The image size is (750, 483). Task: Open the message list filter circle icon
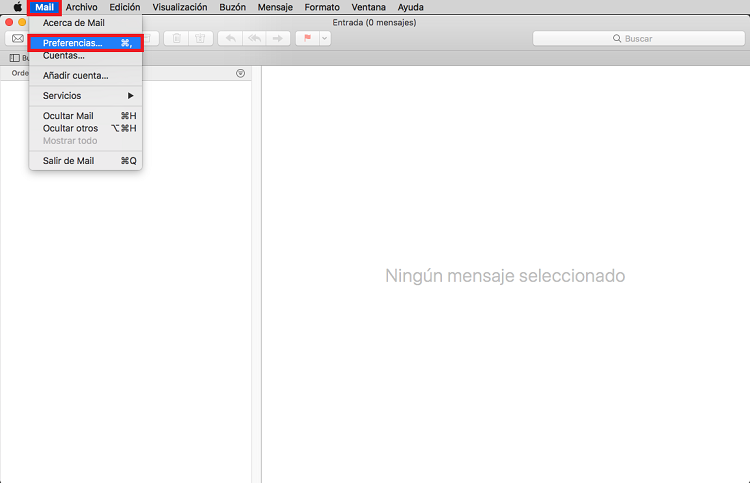pos(241,73)
